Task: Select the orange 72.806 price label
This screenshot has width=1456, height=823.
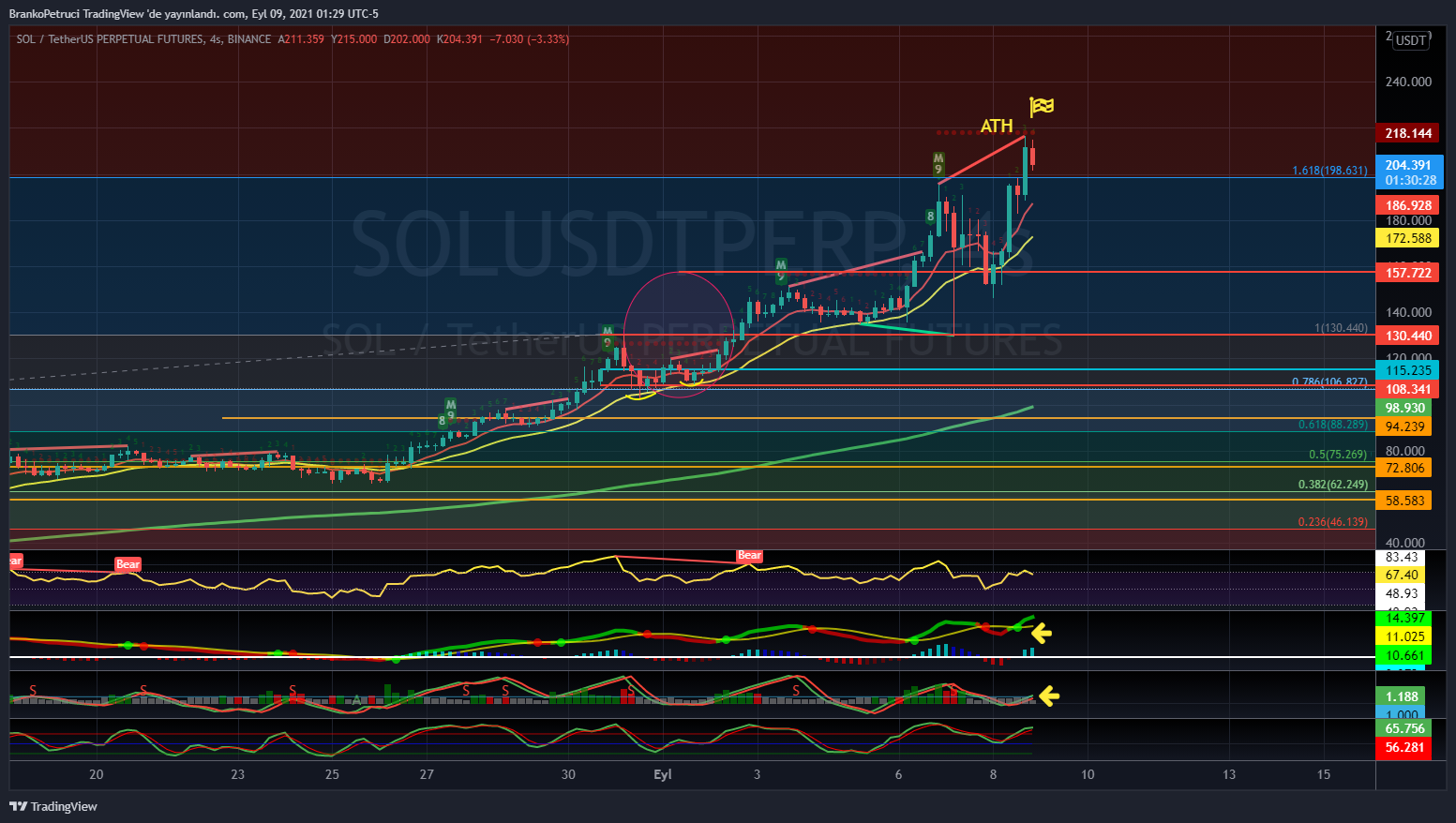Action: tap(1404, 468)
